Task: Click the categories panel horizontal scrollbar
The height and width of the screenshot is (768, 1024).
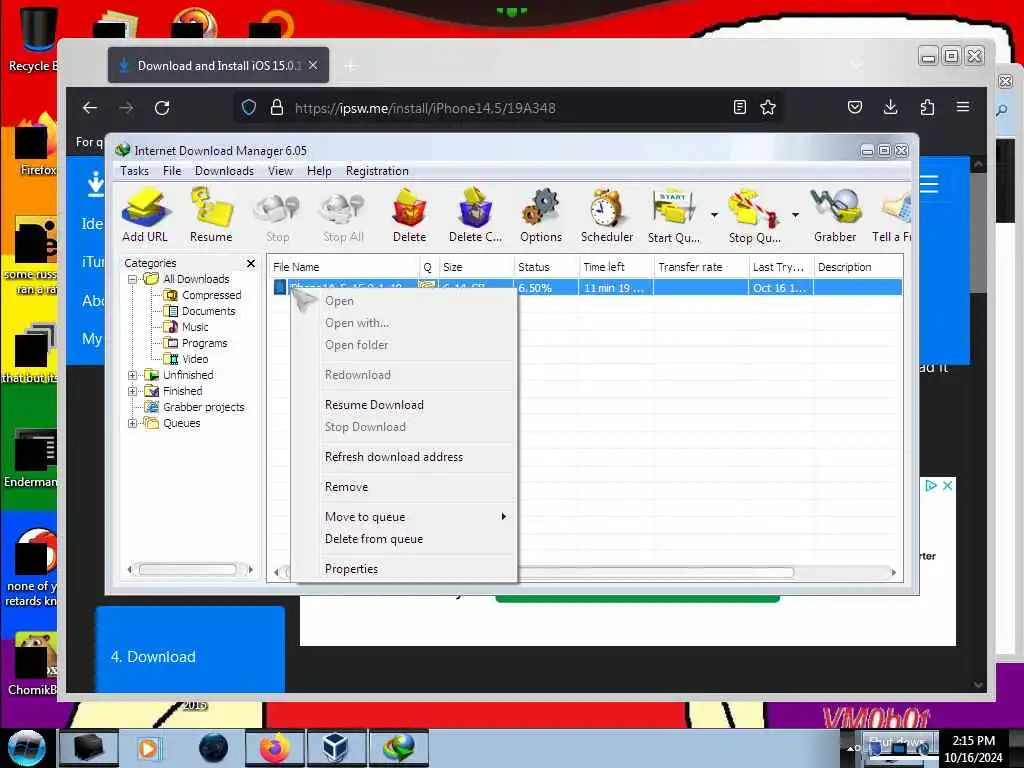Action: tap(189, 569)
